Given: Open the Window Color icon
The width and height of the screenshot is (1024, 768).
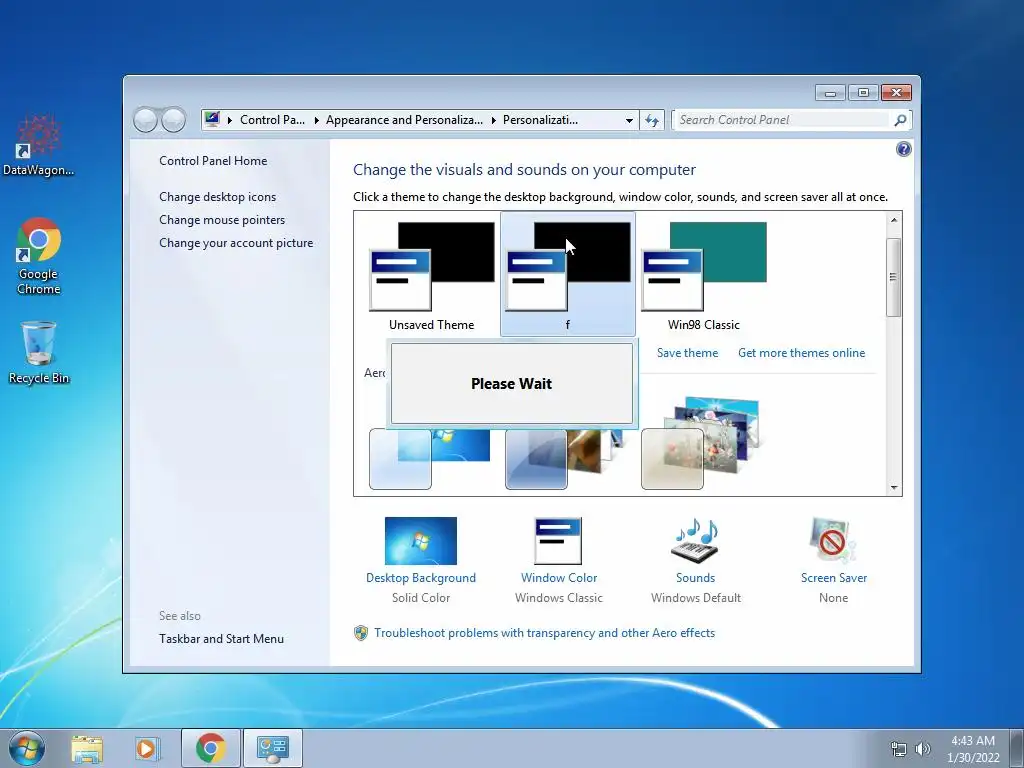Looking at the screenshot, I should tap(558, 541).
